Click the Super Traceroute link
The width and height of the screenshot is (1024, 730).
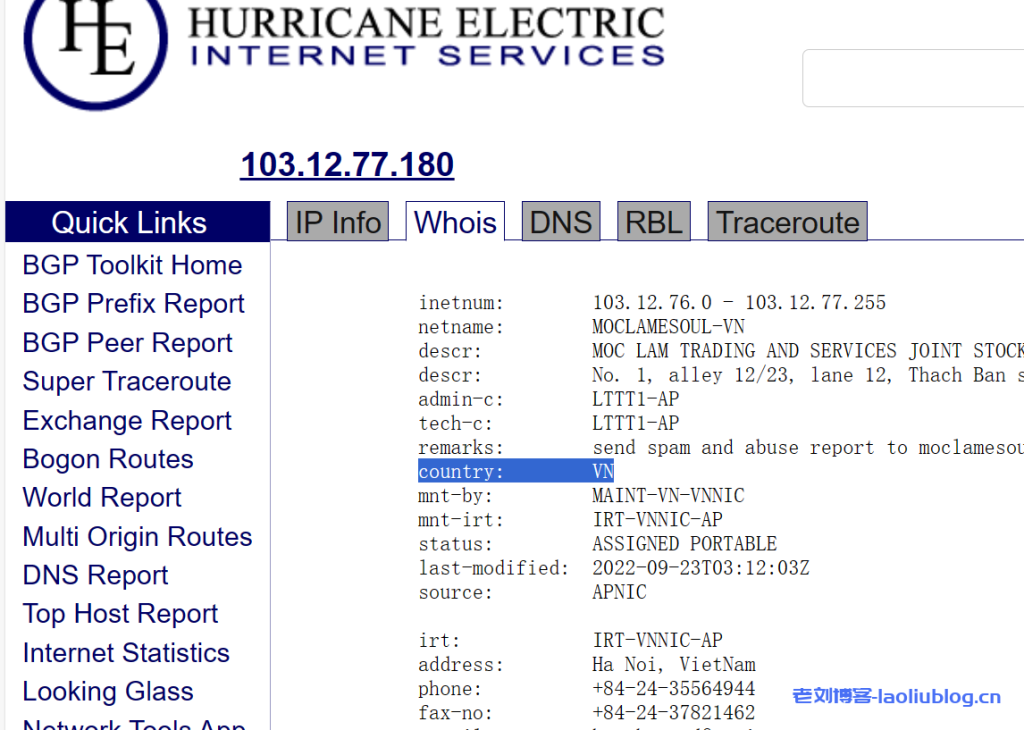click(x=127, y=382)
